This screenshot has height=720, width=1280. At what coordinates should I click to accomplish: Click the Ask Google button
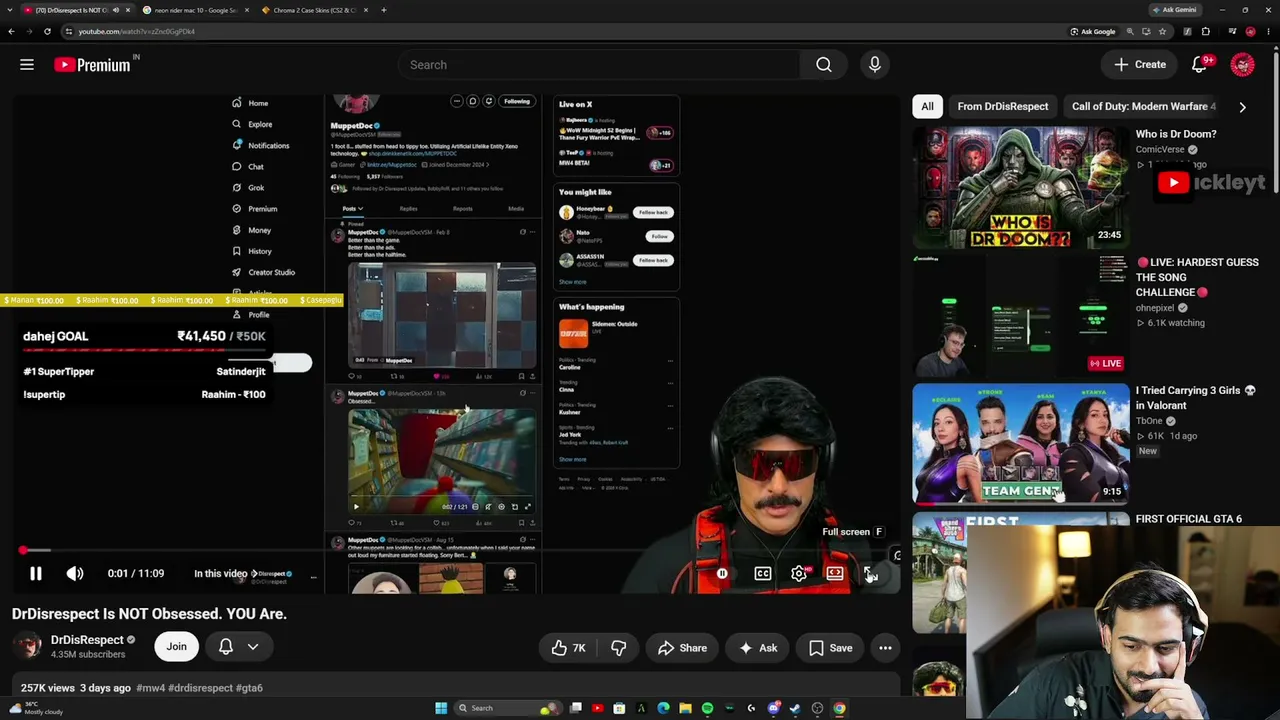(x=1093, y=31)
